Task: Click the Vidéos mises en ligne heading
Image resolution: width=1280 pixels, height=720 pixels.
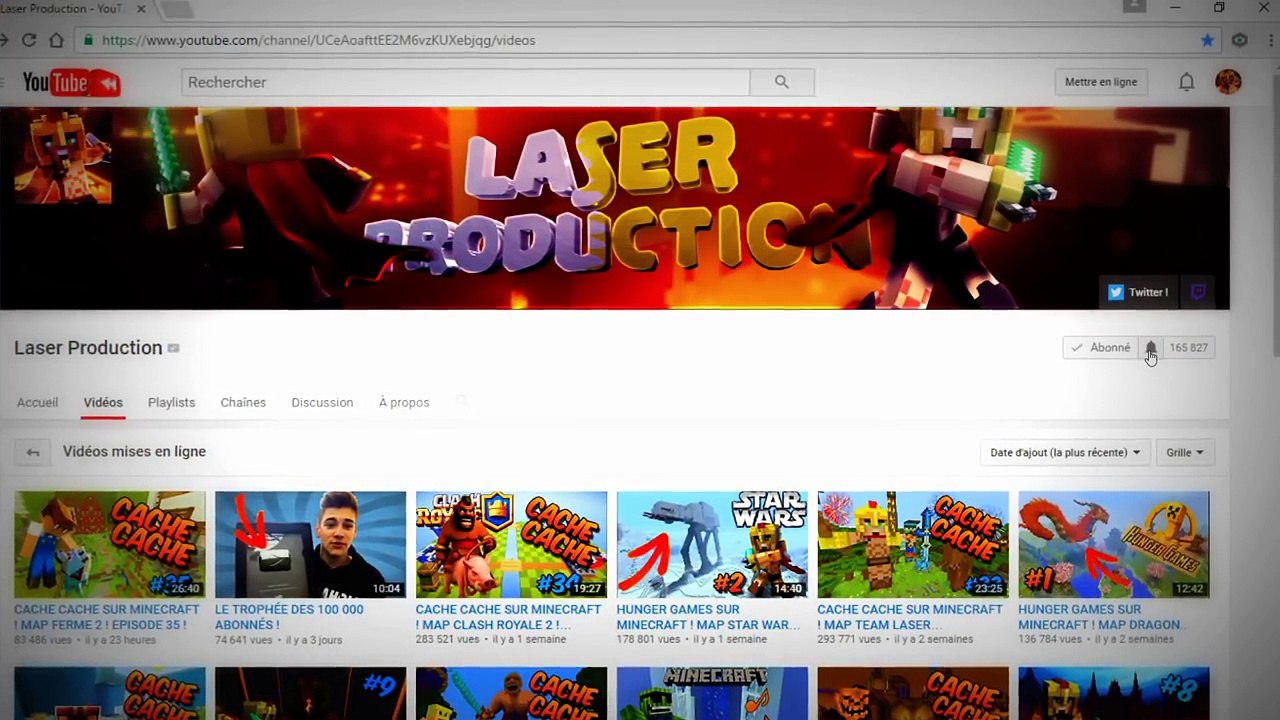Action: pos(134,452)
